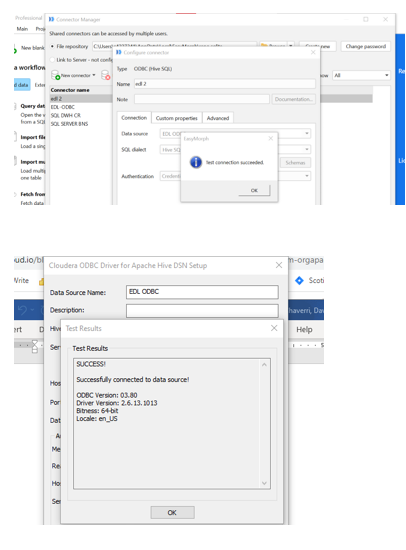406x550 pixels.
Task: Switch to the Connection tab
Action: click(x=134, y=118)
